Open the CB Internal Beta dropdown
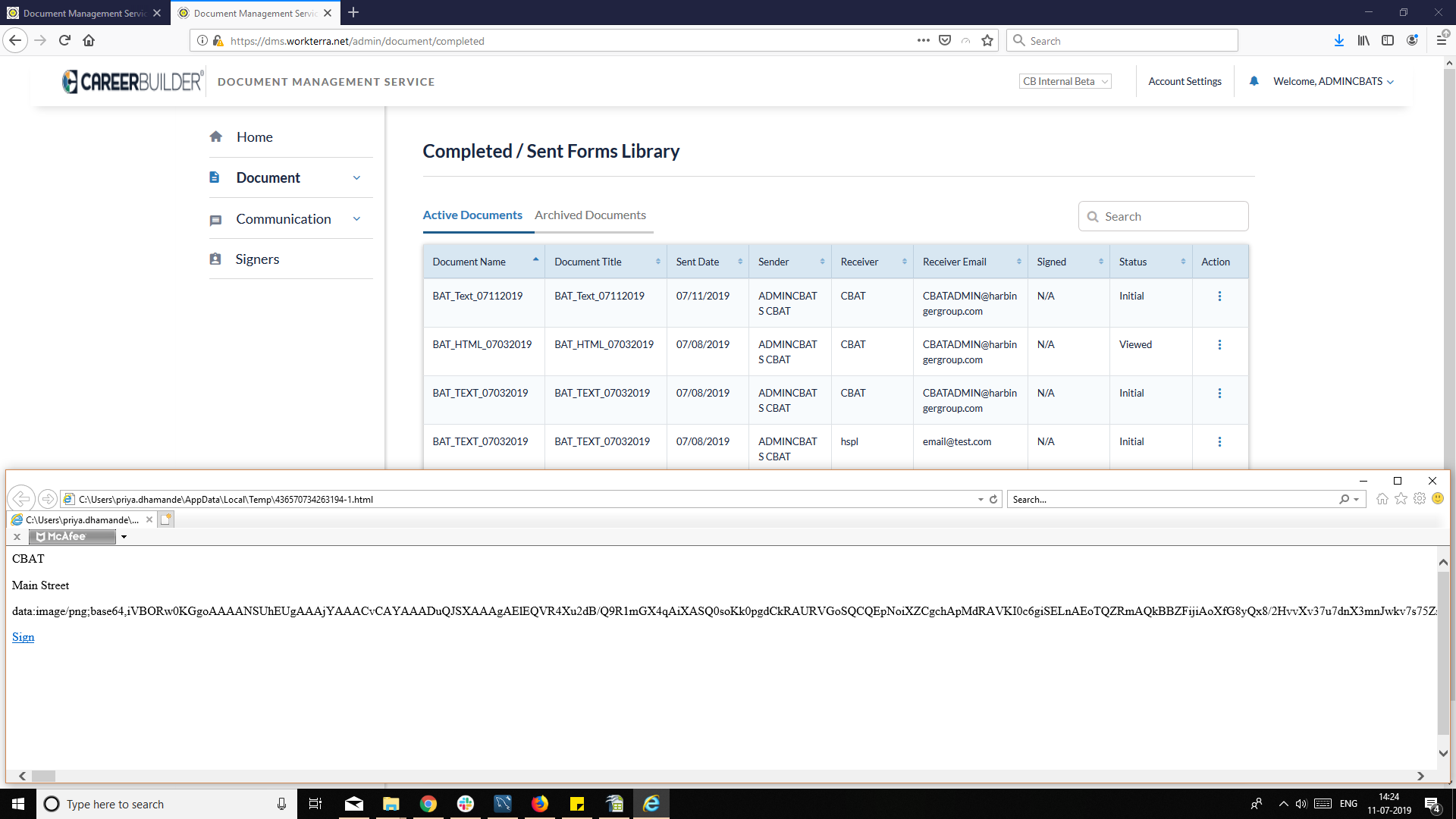Image resolution: width=1456 pixels, height=819 pixels. point(1065,82)
